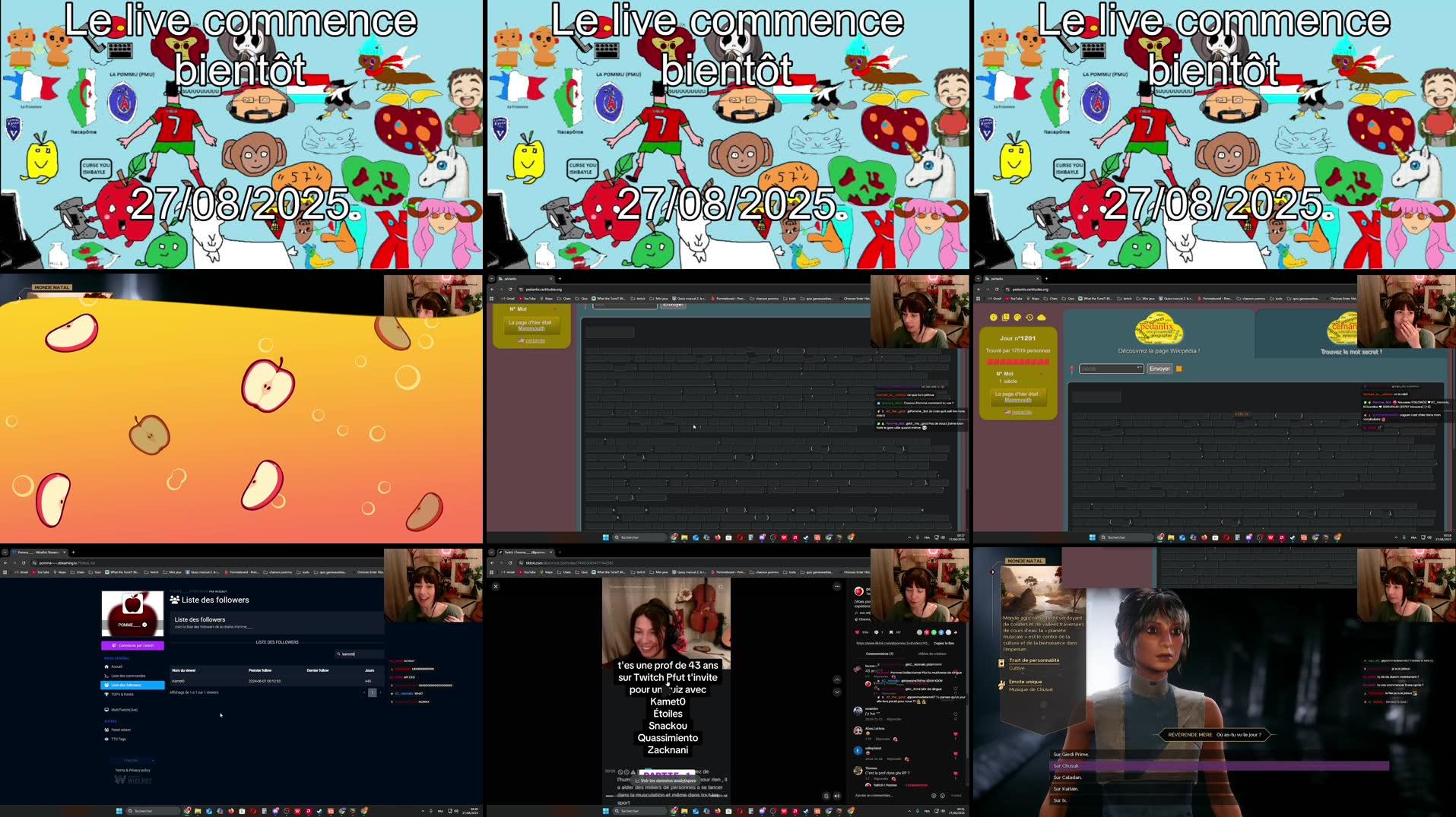Open Panel viewer sidebar item
This screenshot has width=1456, height=817.
pyautogui.click(x=120, y=730)
